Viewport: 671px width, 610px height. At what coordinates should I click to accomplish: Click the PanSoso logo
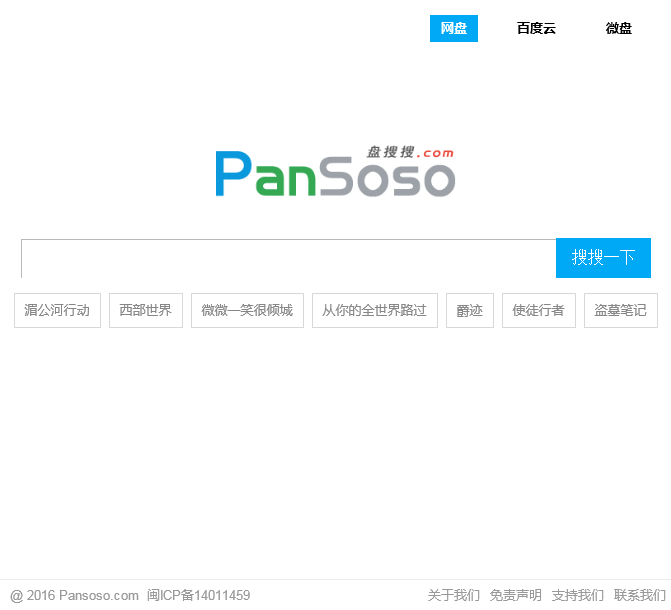click(335, 172)
